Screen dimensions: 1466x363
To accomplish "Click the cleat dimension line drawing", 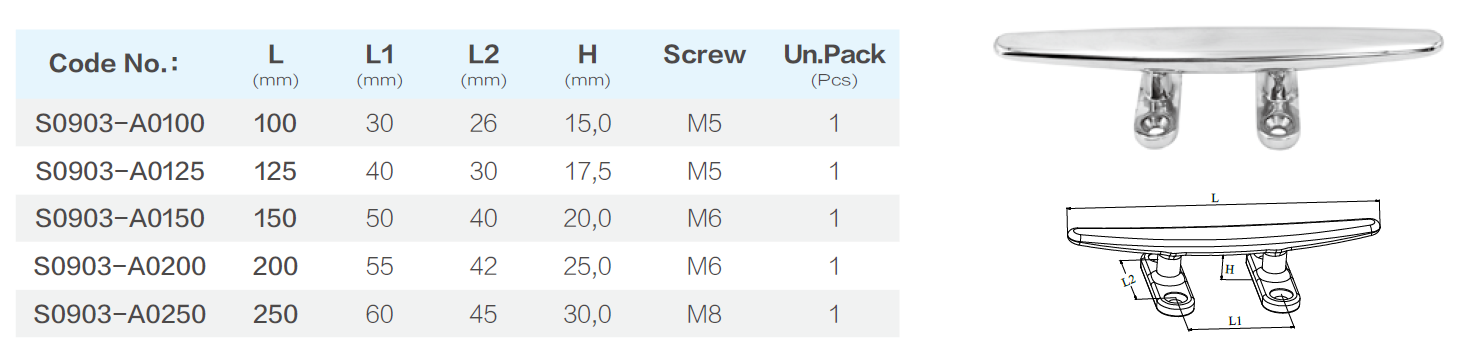I will [x=1226, y=262].
